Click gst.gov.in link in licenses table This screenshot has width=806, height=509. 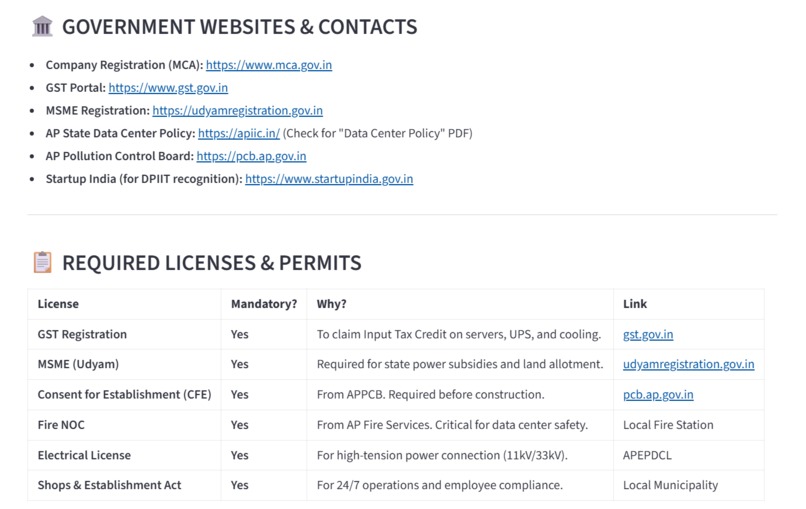pyautogui.click(x=648, y=335)
